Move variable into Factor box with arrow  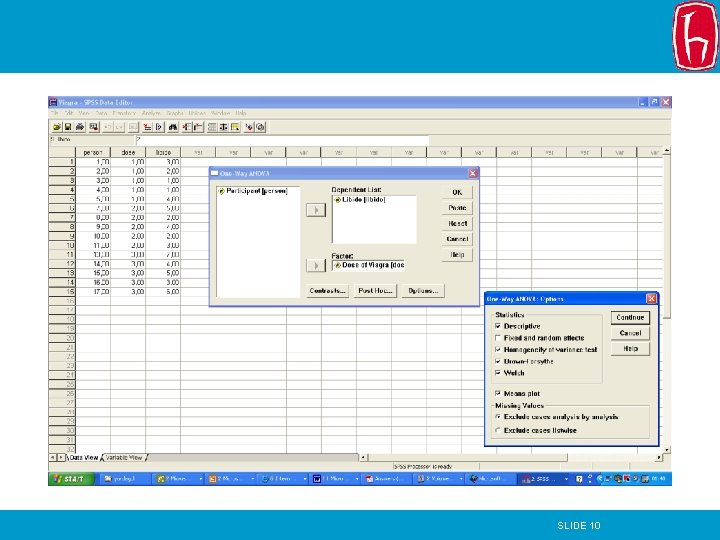click(x=316, y=265)
